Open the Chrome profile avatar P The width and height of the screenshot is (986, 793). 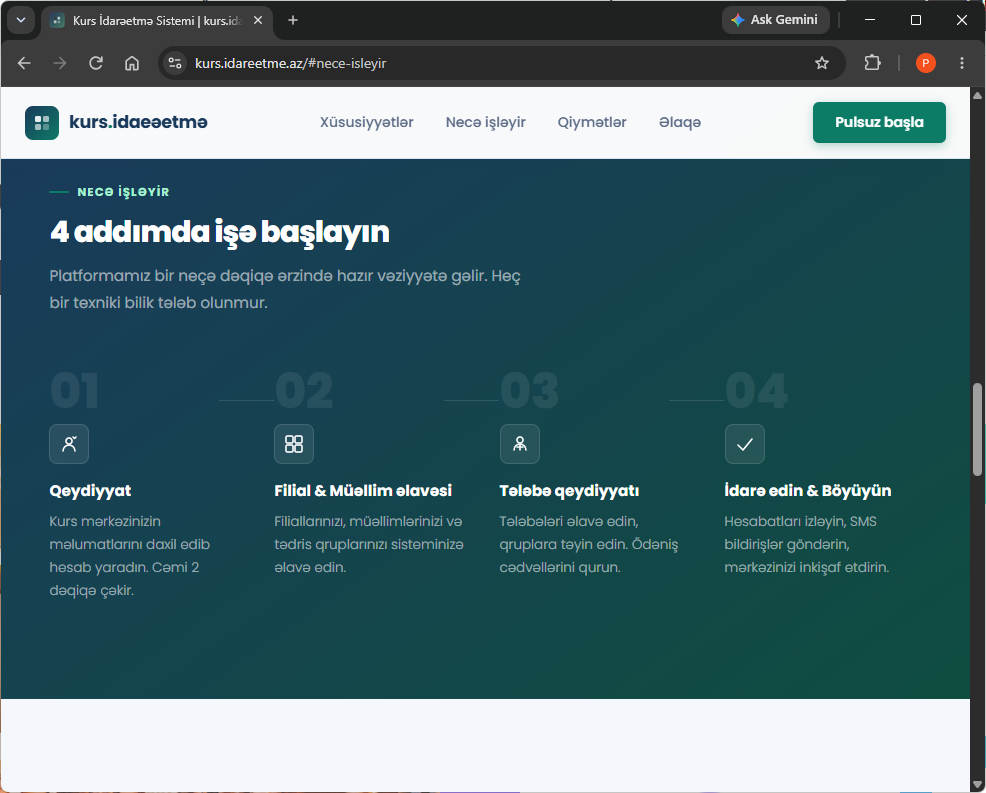[x=925, y=63]
